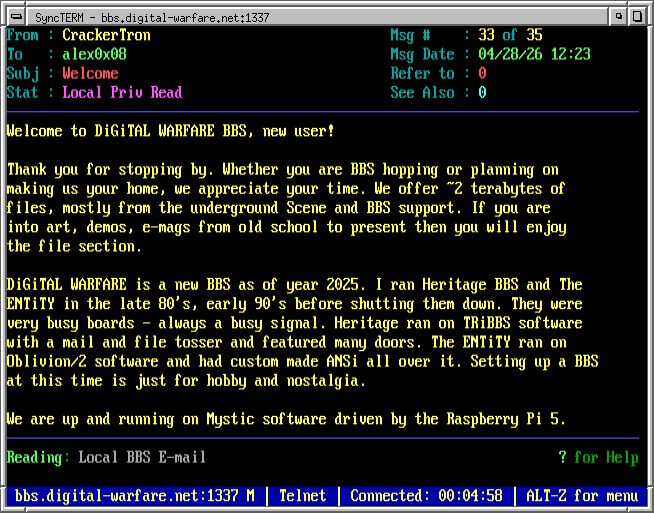Click the line mentioning Raspberry Pi 5
Screen dimensions: 654x513
(x=286, y=419)
